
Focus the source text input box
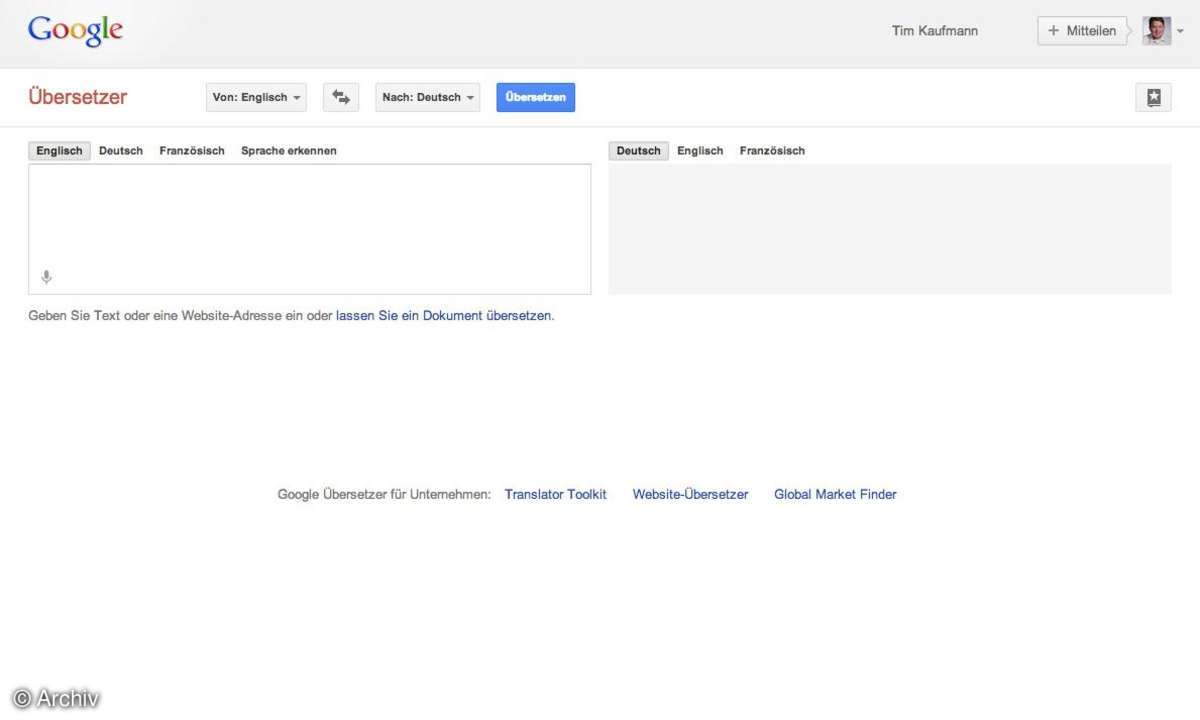click(310, 229)
